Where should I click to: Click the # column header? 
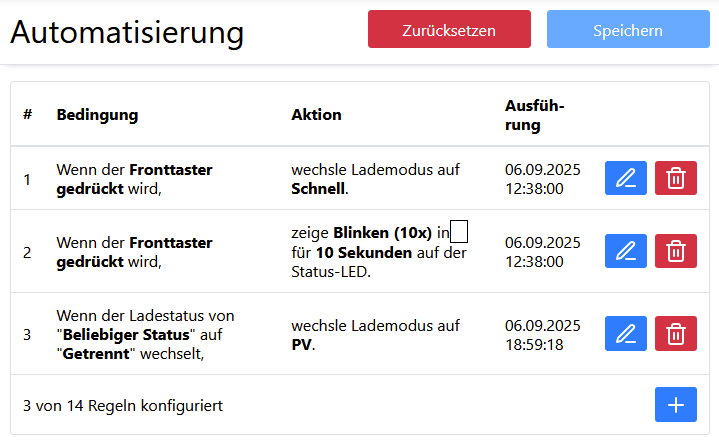tap(28, 115)
